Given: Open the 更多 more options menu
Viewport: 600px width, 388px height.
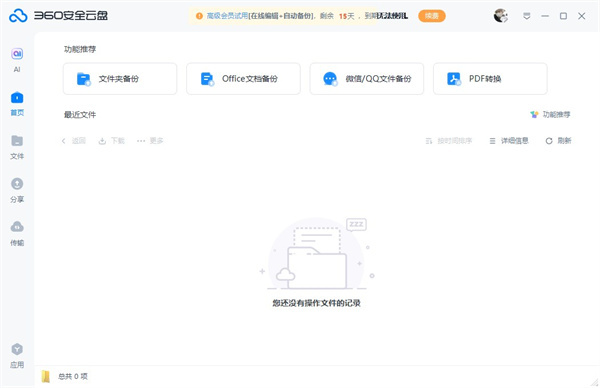Looking at the screenshot, I should [x=150, y=141].
